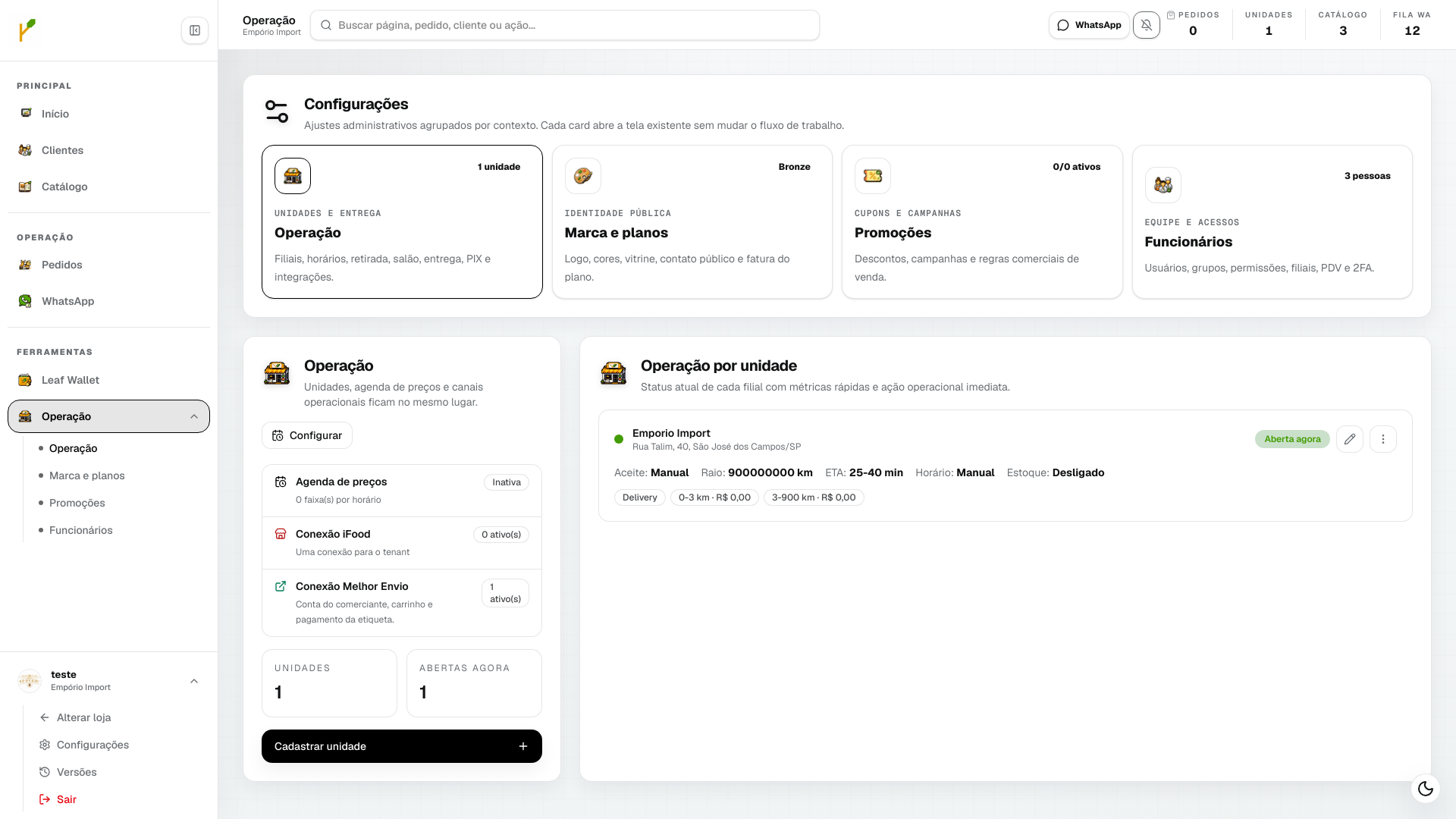
Task: Click the Fila WA counter showing 12
Action: (1412, 24)
